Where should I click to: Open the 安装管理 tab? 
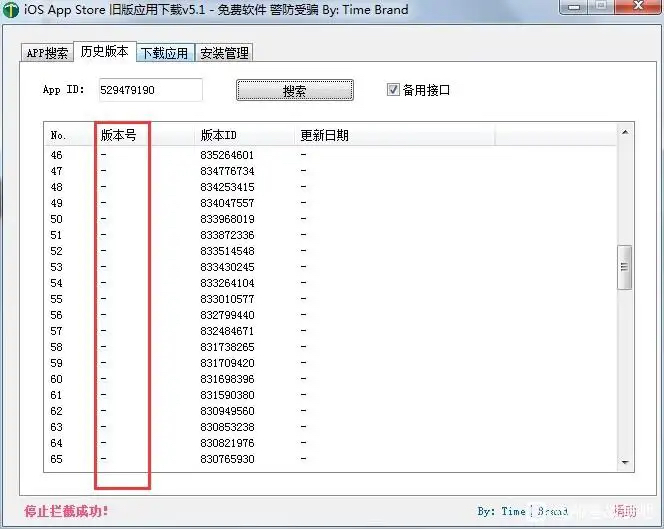[x=223, y=53]
